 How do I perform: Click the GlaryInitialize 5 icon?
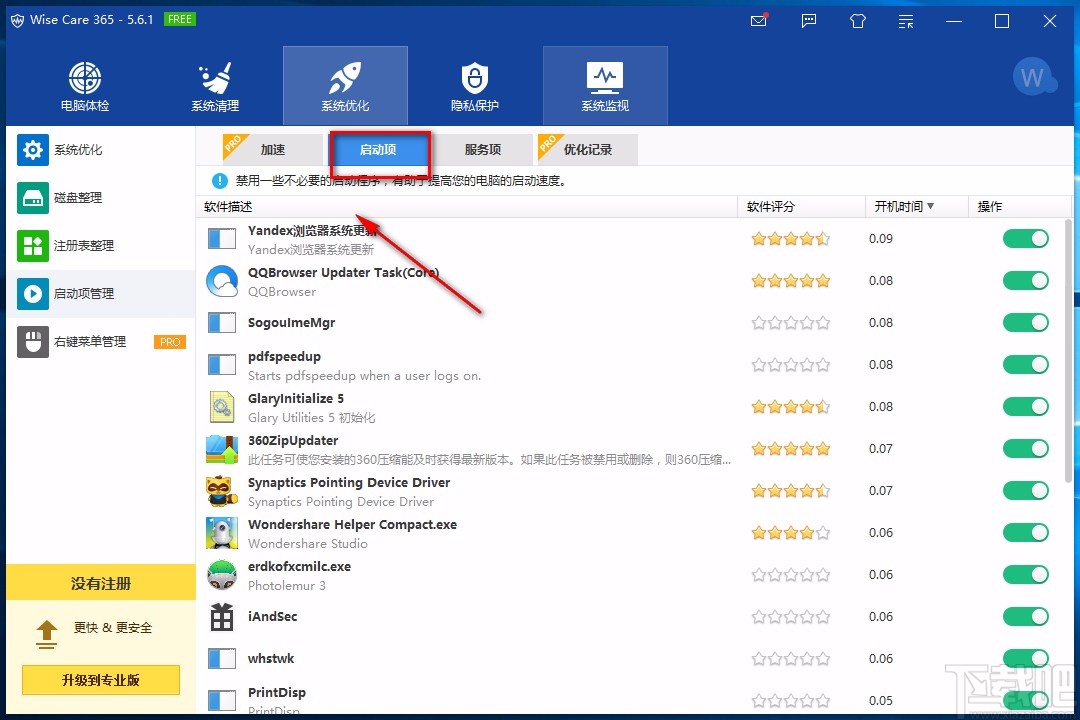click(x=222, y=407)
